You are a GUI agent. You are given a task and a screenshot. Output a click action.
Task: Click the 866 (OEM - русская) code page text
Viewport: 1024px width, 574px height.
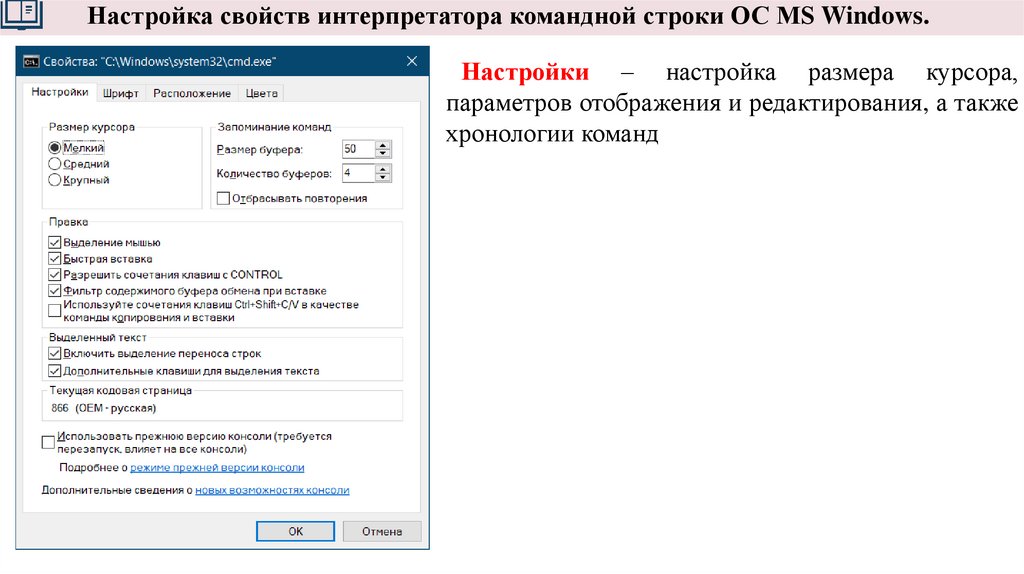pos(103,408)
